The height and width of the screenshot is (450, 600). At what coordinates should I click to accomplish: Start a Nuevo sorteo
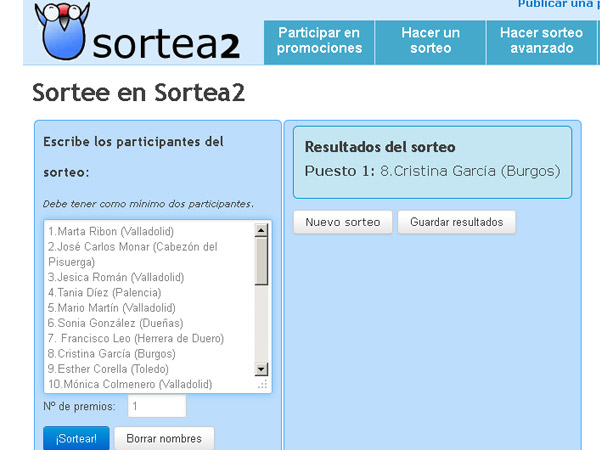[342, 222]
